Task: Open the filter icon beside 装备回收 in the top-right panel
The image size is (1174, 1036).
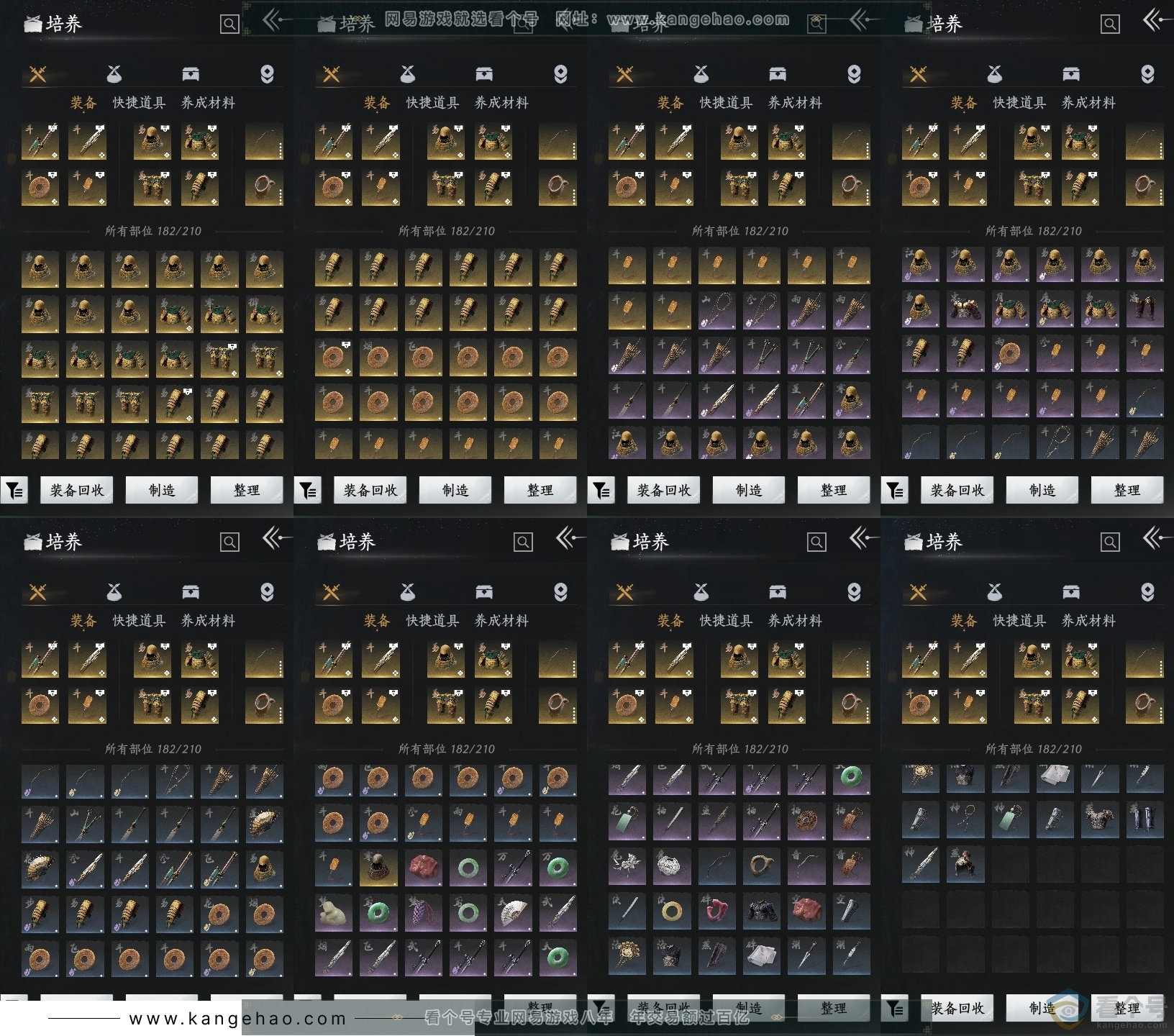Action: [895, 491]
